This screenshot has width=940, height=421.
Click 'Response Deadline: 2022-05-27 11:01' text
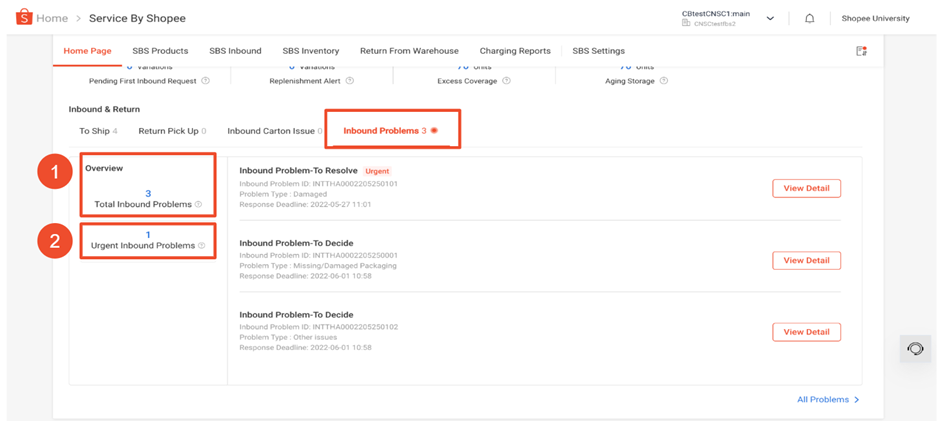[305, 205]
